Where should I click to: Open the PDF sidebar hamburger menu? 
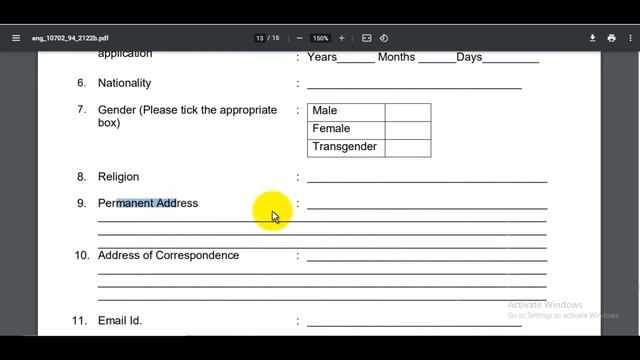click(16, 38)
